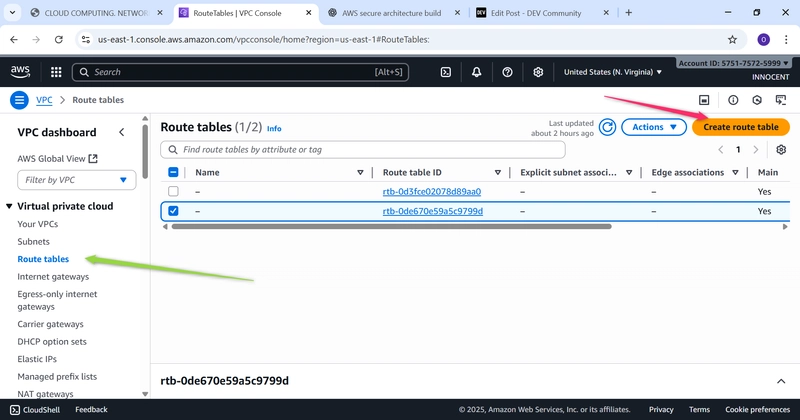The width and height of the screenshot is (800, 420).
Task: Open the Chrome profile avatar
Action: (x=763, y=39)
